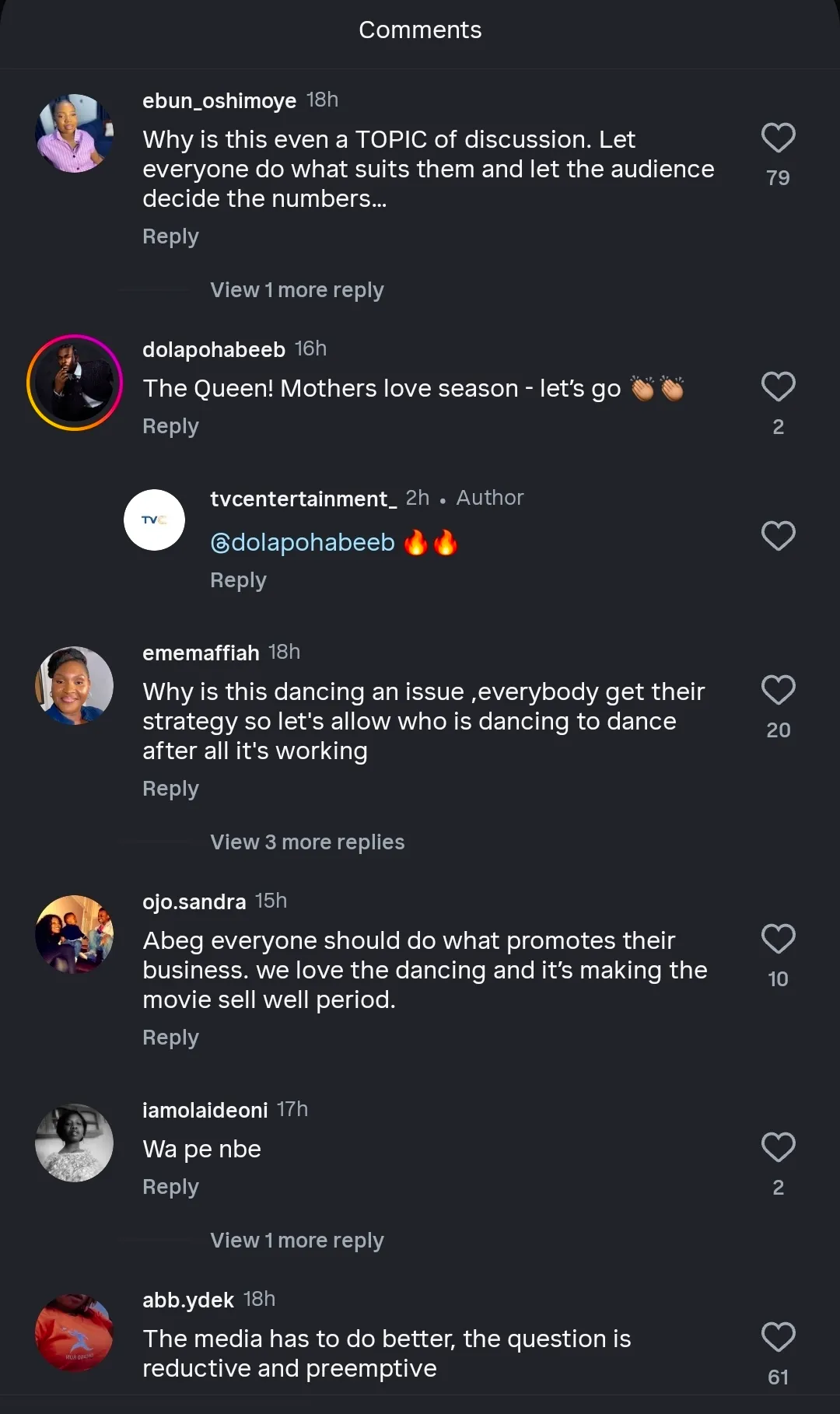Like abb.ydek's media comment
The width and height of the screenshot is (840, 1414).
point(778,1338)
